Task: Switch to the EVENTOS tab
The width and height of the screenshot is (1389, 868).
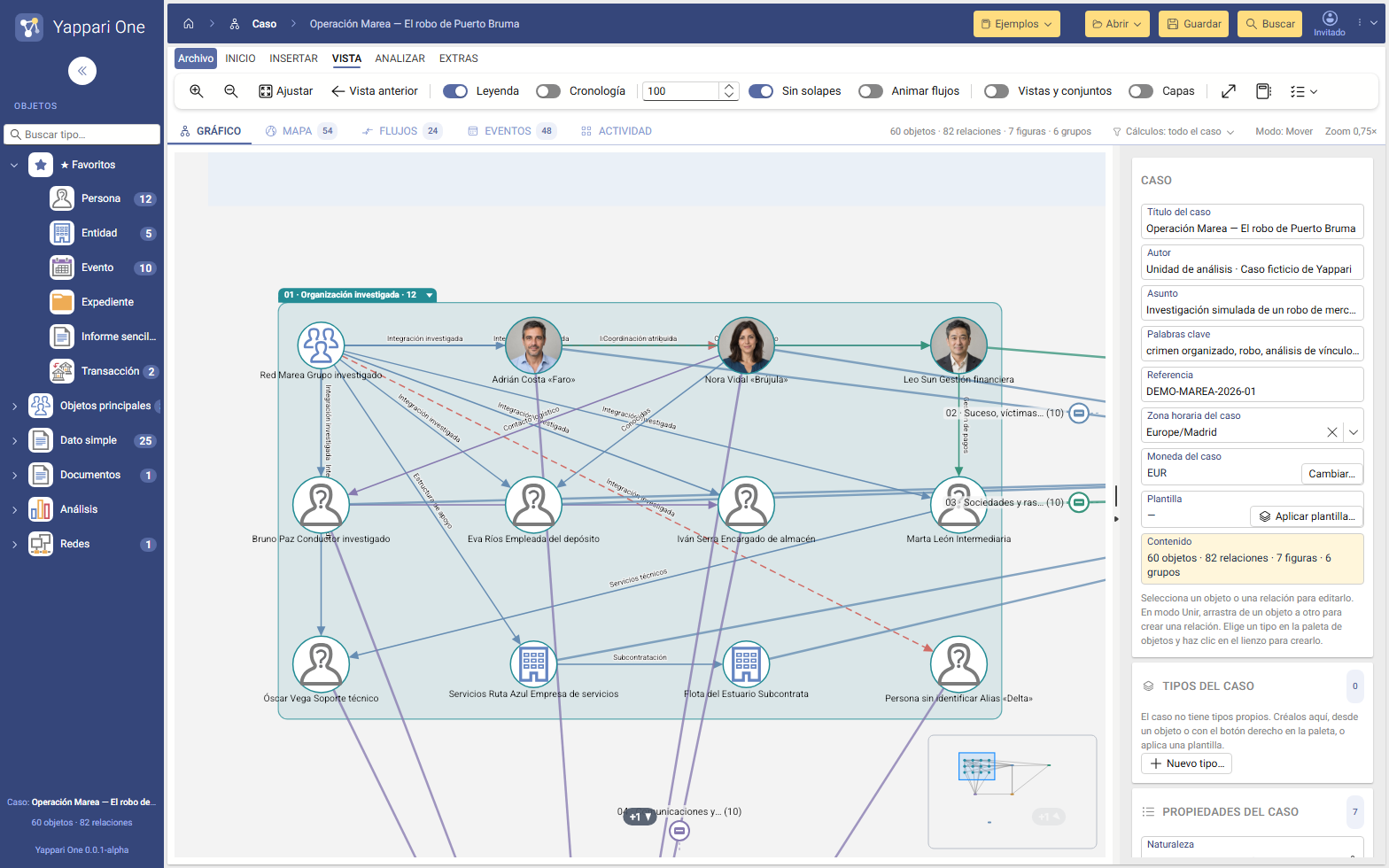Action: pyautogui.click(x=511, y=131)
